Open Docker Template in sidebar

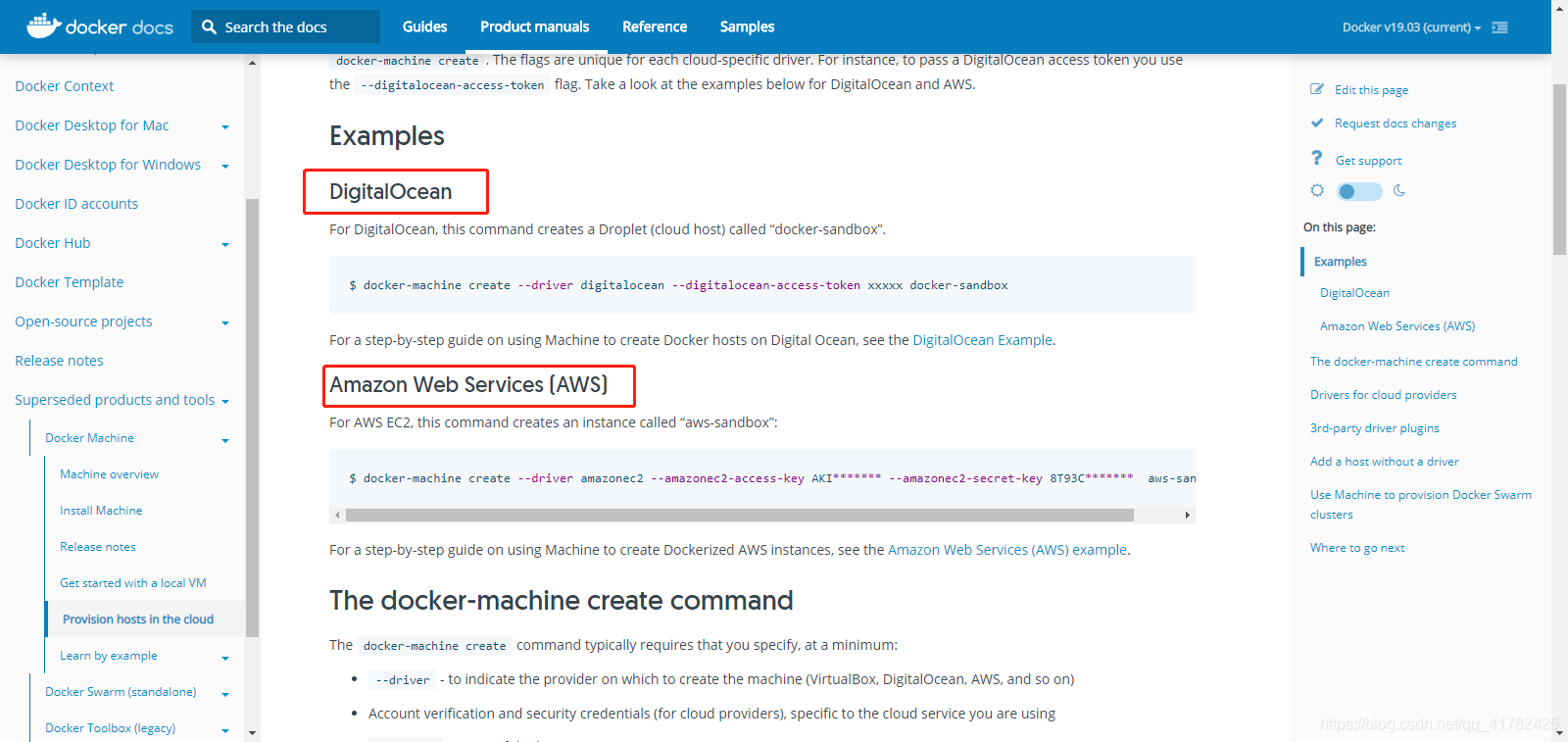pos(70,282)
